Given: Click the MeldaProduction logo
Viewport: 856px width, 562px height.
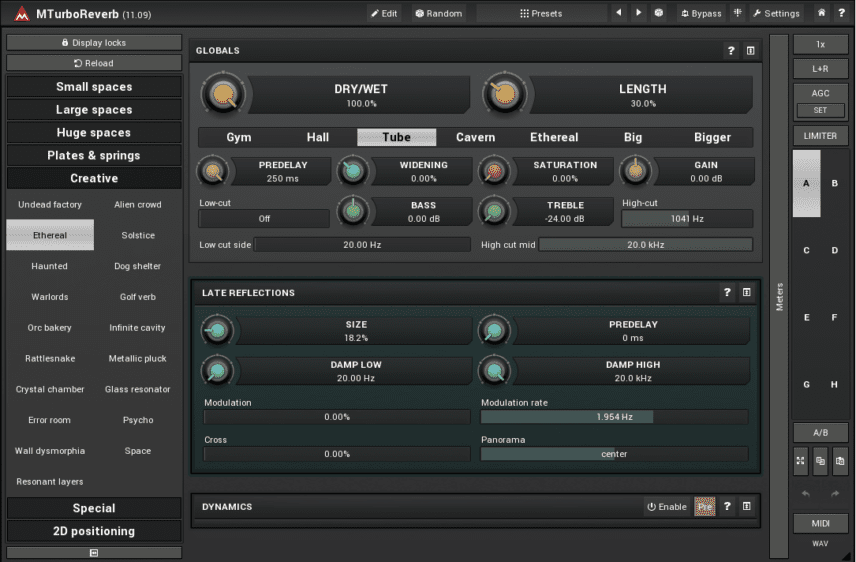Looking at the screenshot, I should point(22,14).
